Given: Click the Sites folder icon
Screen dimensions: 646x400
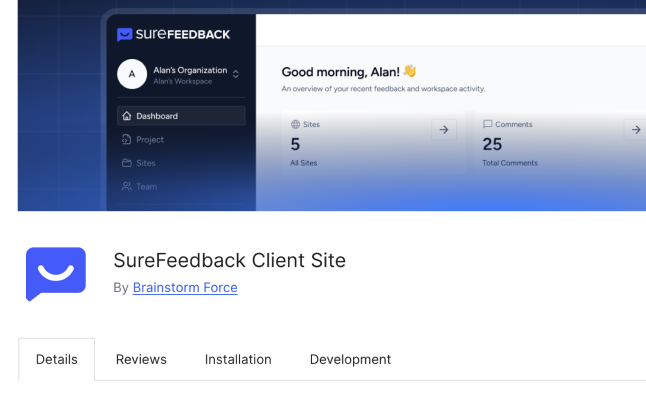Looking at the screenshot, I should pyautogui.click(x=126, y=163).
